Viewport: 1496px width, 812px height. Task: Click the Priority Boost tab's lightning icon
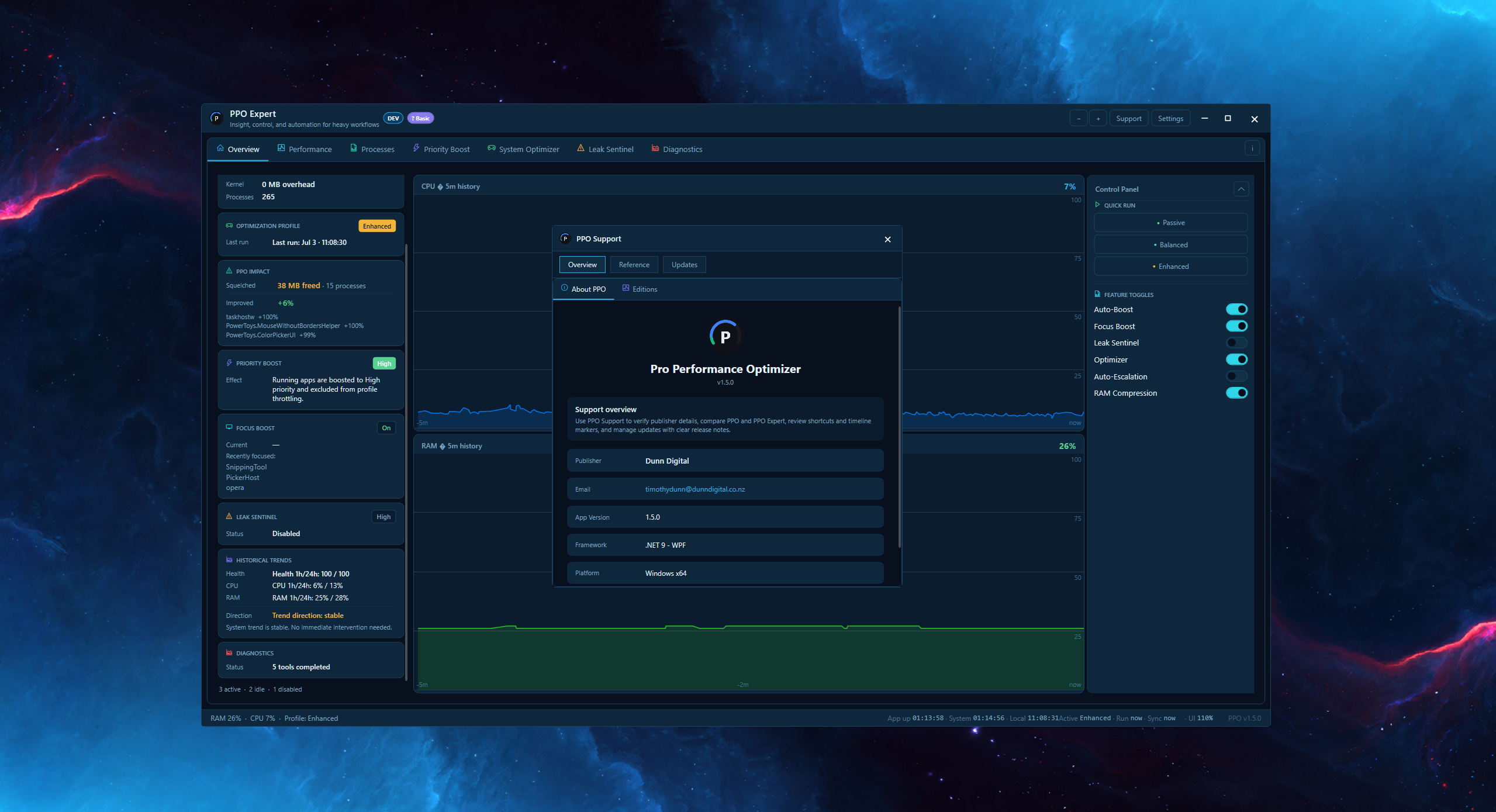[416, 148]
